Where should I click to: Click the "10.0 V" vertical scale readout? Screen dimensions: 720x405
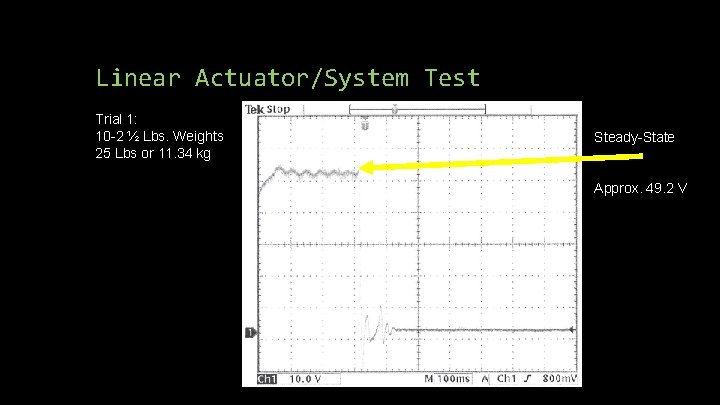pos(305,379)
